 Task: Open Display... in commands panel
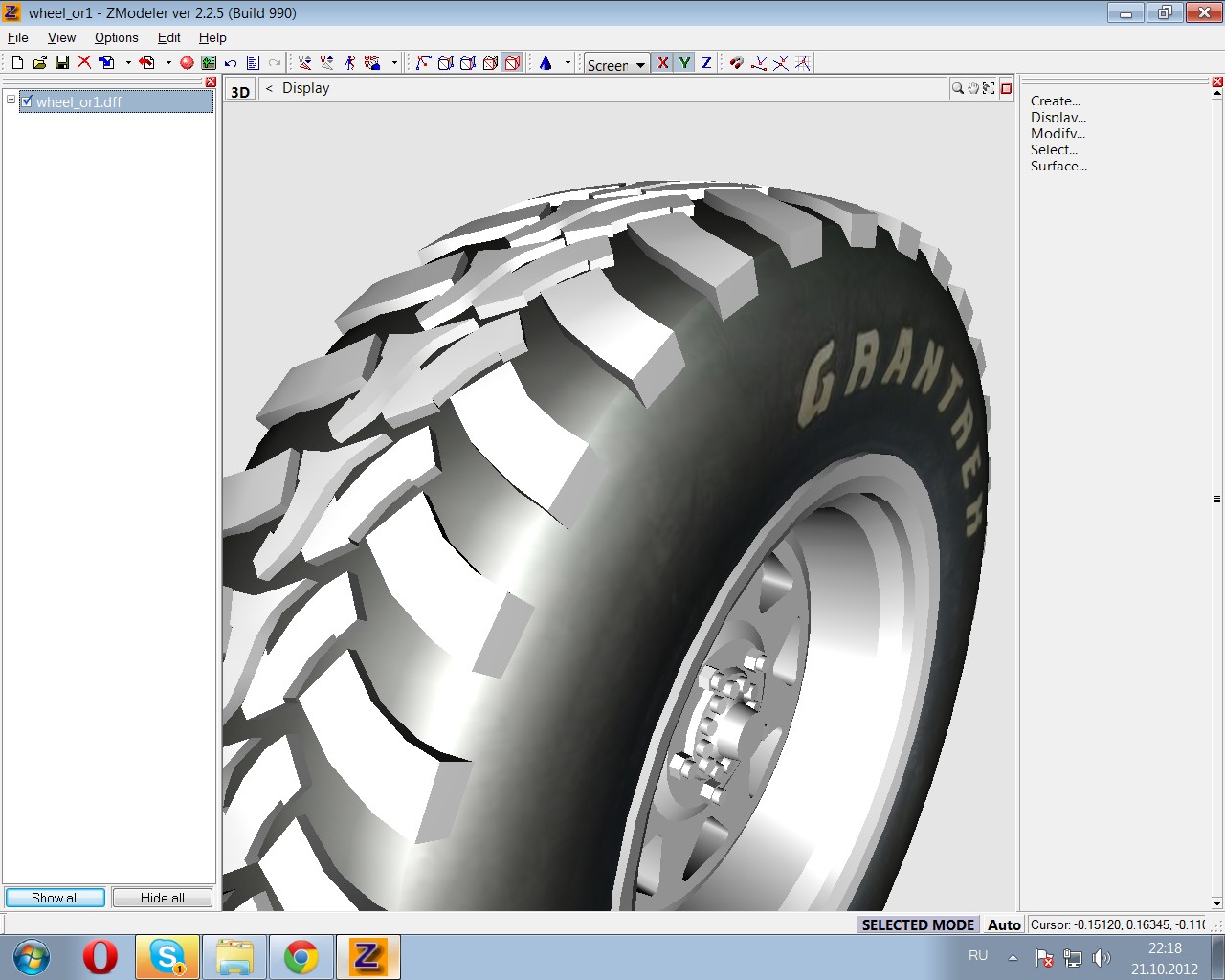coord(1058,117)
